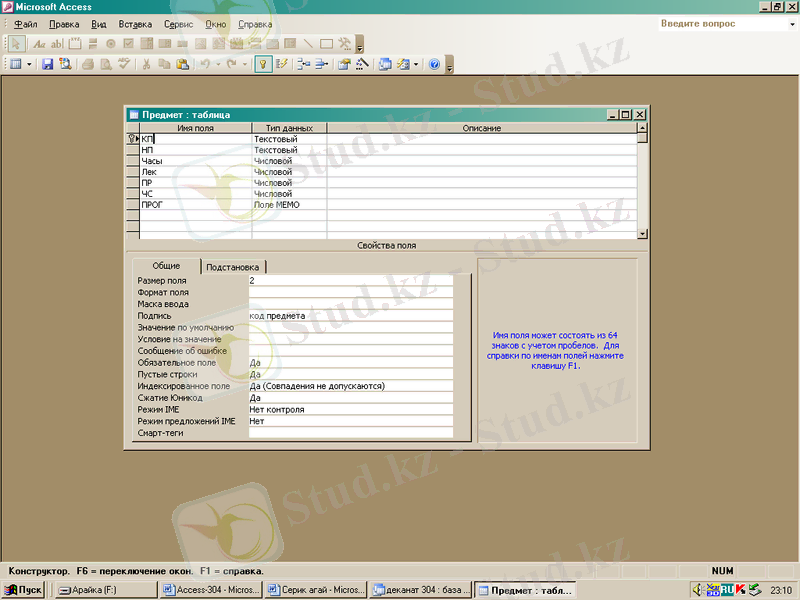Open the Пуск start button
The image size is (800, 600).
pos(23,590)
